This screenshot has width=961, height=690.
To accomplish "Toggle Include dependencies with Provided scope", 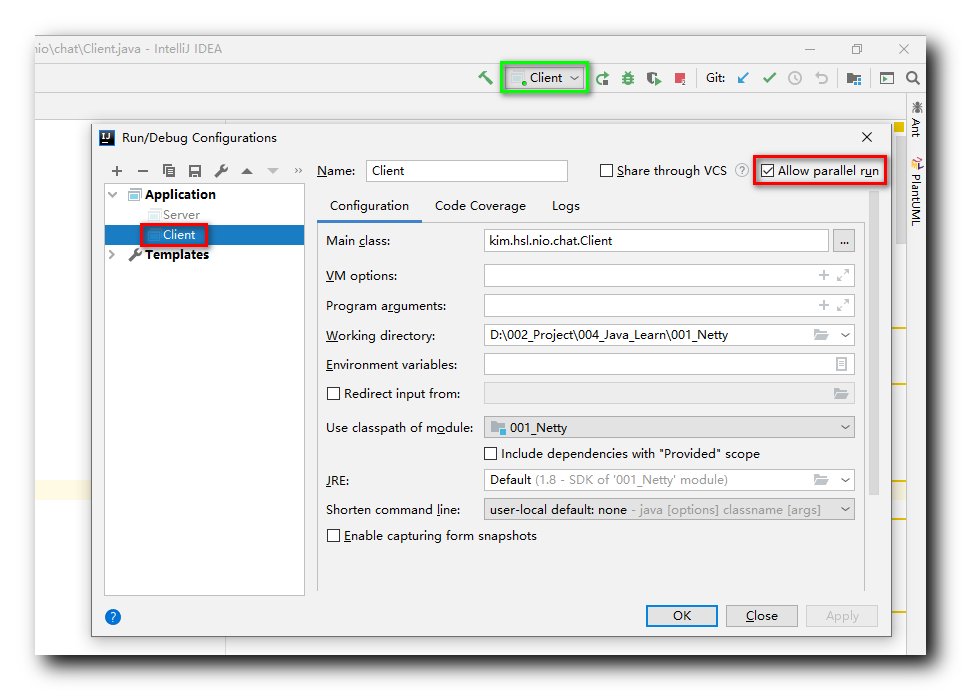I will (490, 453).
